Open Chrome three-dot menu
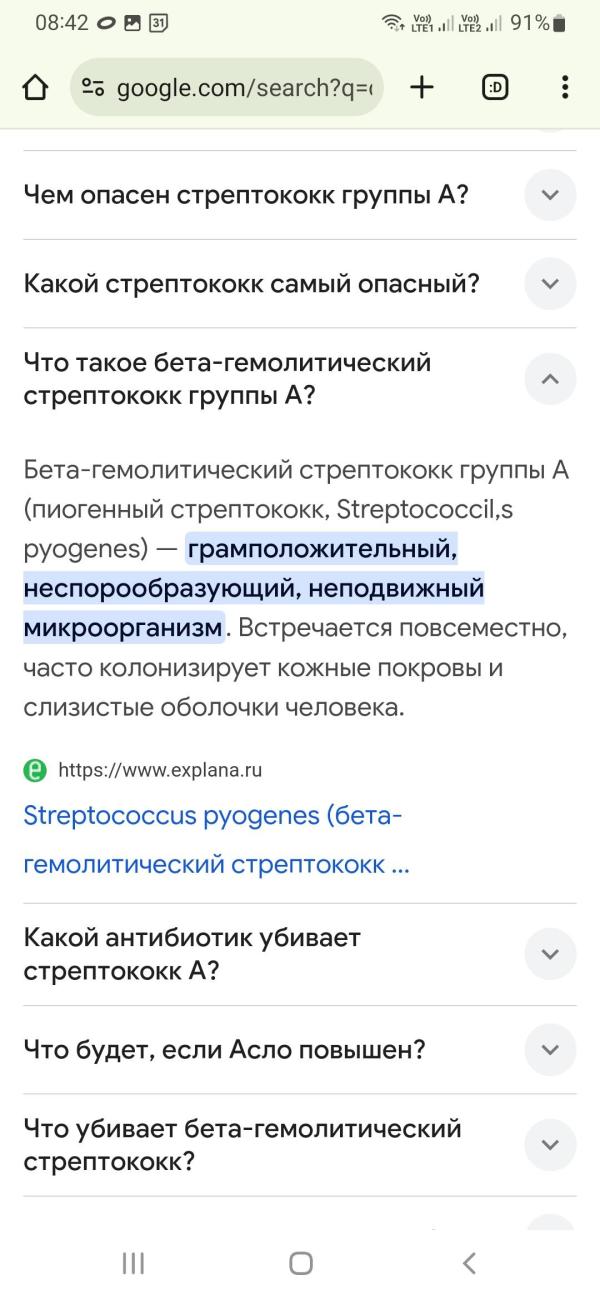 pos(565,88)
